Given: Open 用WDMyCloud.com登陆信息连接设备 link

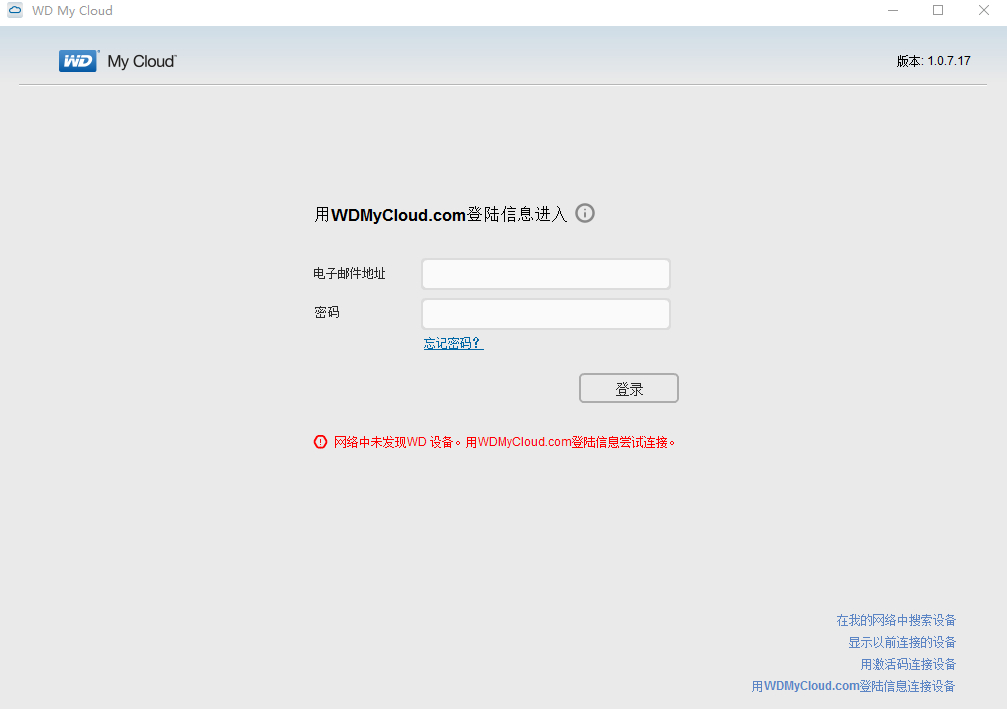Looking at the screenshot, I should point(854,686).
